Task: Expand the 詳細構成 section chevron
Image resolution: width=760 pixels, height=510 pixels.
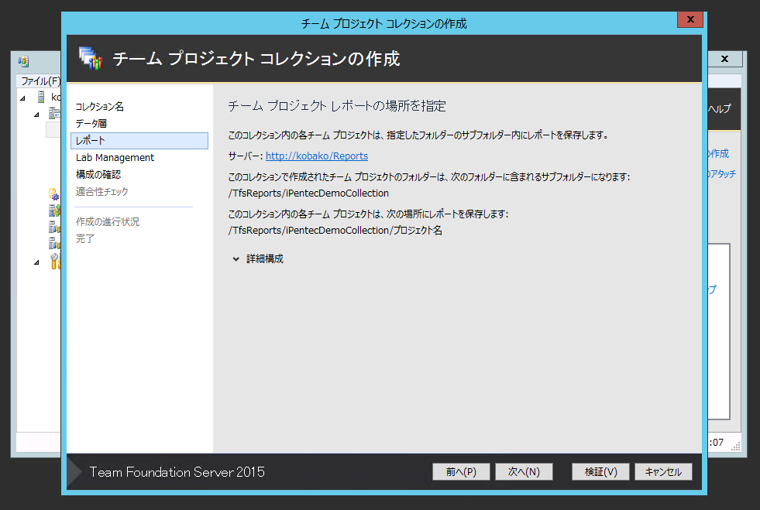Action: (x=236, y=259)
